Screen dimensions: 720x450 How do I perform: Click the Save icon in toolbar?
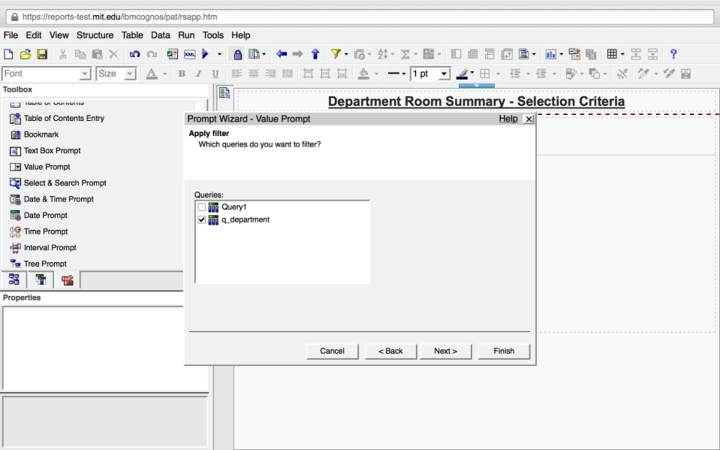click(42, 54)
